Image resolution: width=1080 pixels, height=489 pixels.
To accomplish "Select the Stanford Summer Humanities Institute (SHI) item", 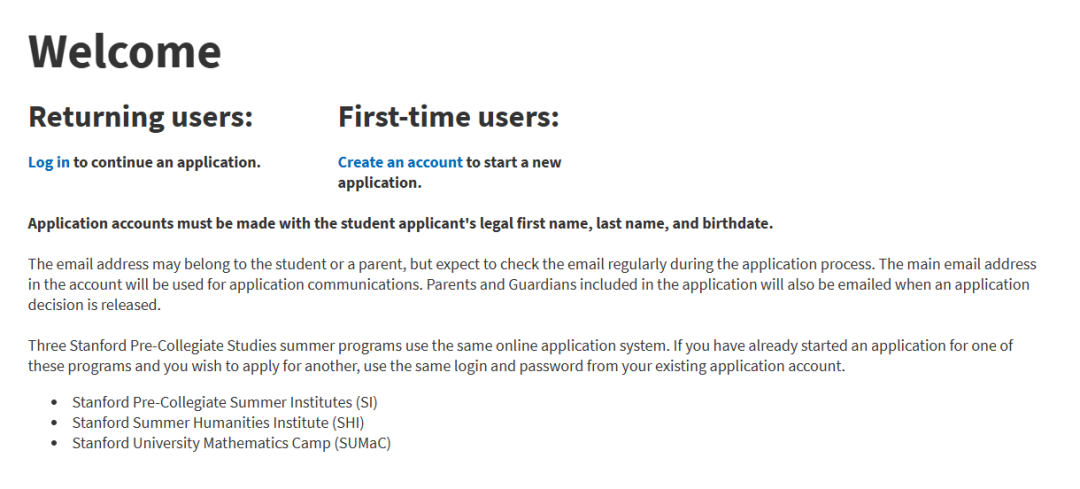I will point(218,422).
